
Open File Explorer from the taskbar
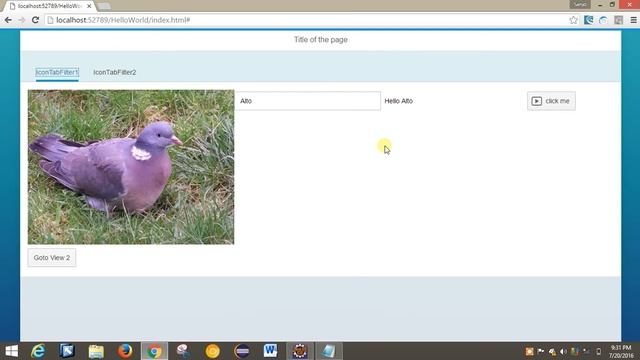click(x=96, y=351)
